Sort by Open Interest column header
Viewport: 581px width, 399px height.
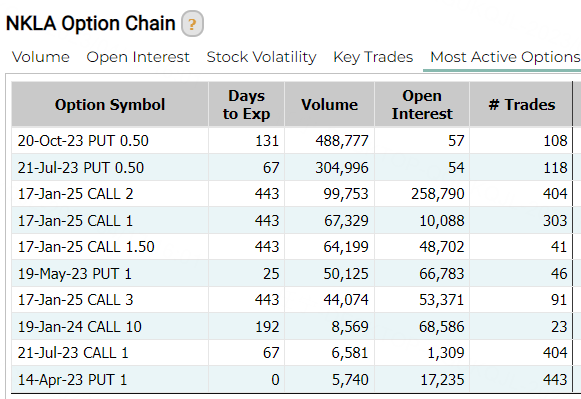coord(422,104)
